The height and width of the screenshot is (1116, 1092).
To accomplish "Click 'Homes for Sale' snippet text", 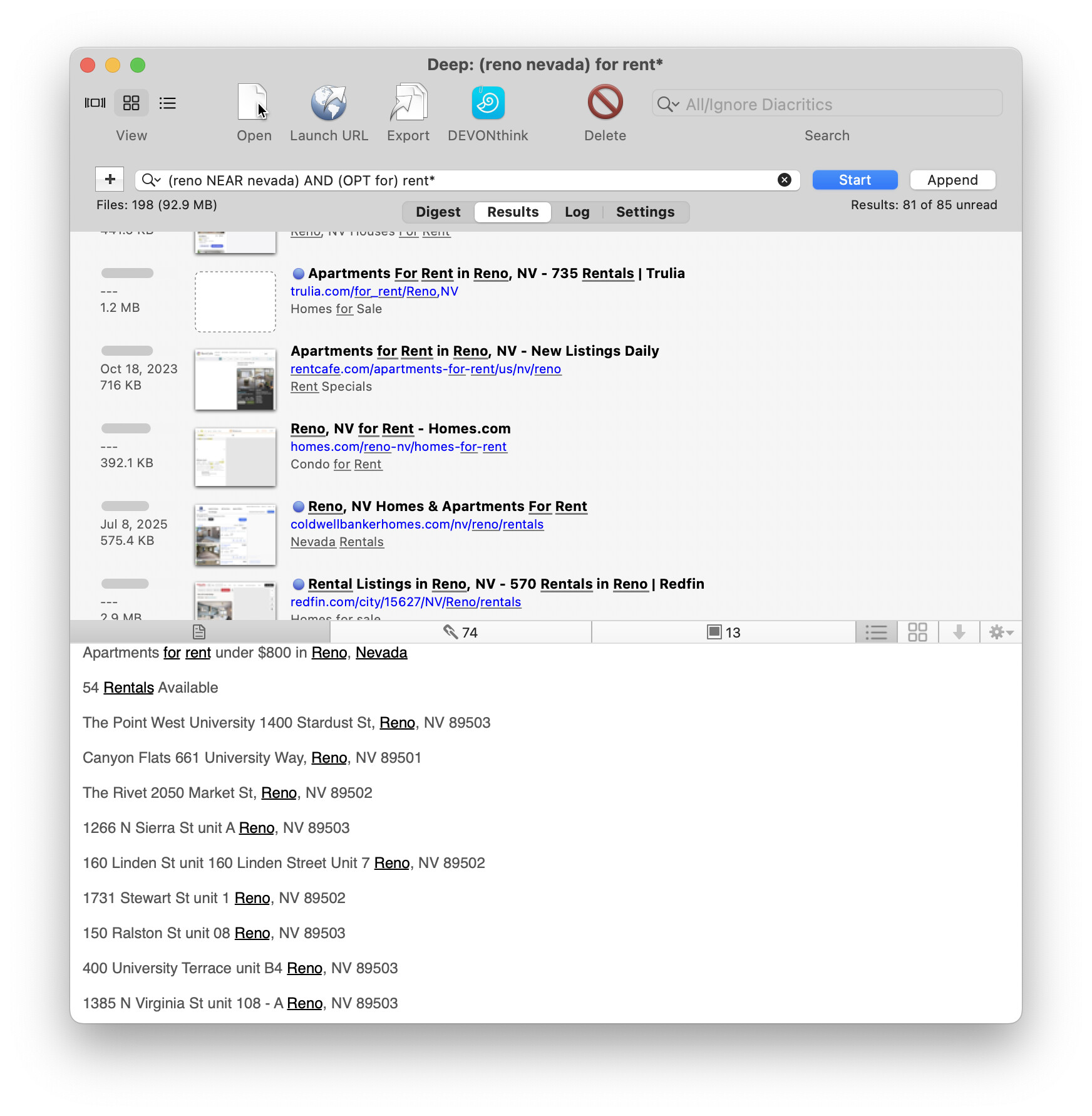I will tap(336, 309).
